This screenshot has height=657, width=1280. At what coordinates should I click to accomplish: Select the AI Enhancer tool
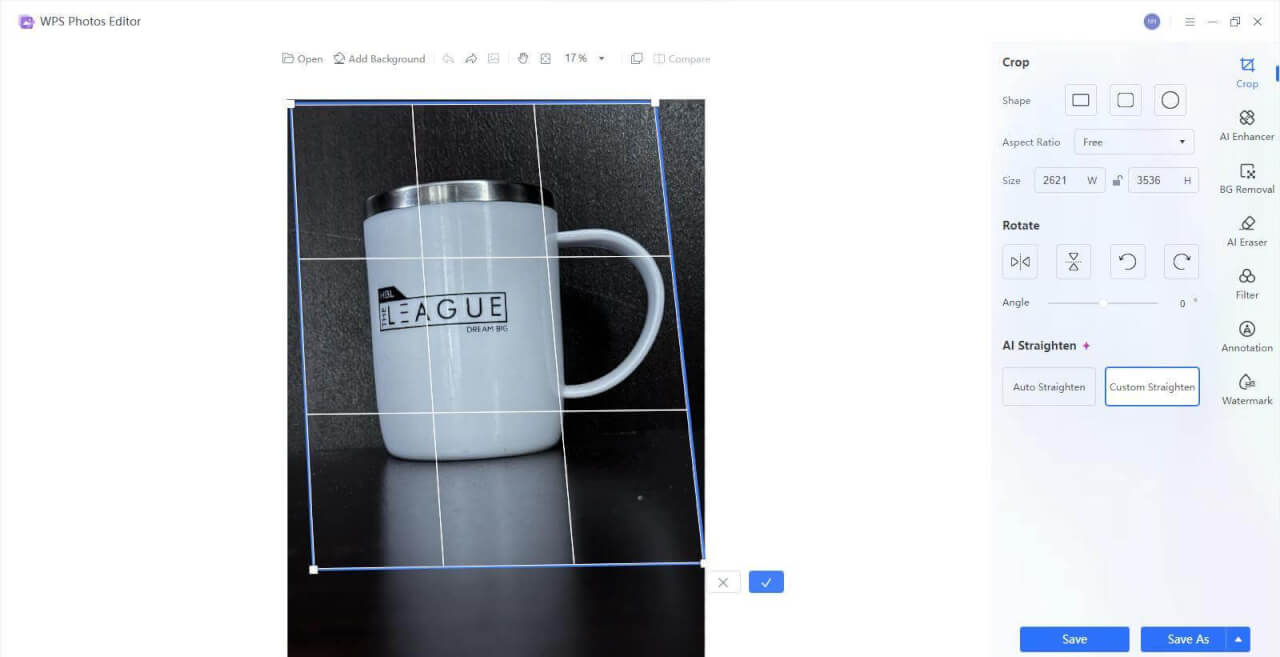pyautogui.click(x=1246, y=125)
